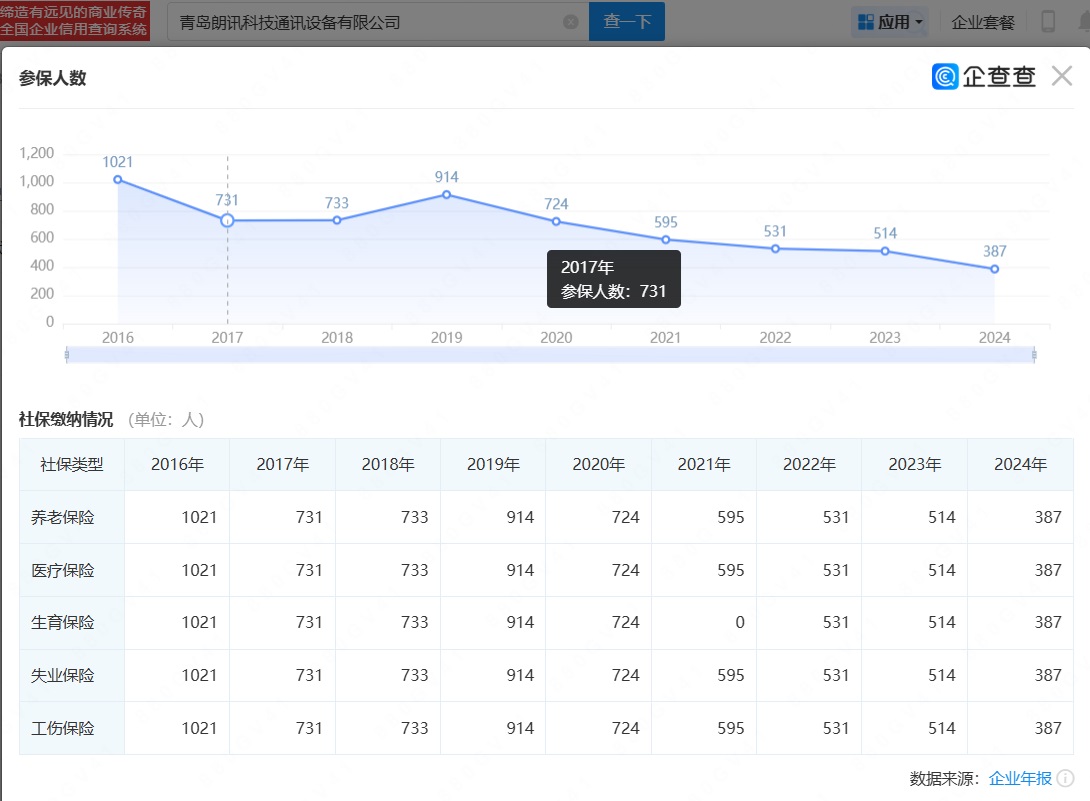This screenshot has height=801, width=1090.
Task: Open the 应用 dropdown menu
Action: (x=890, y=22)
